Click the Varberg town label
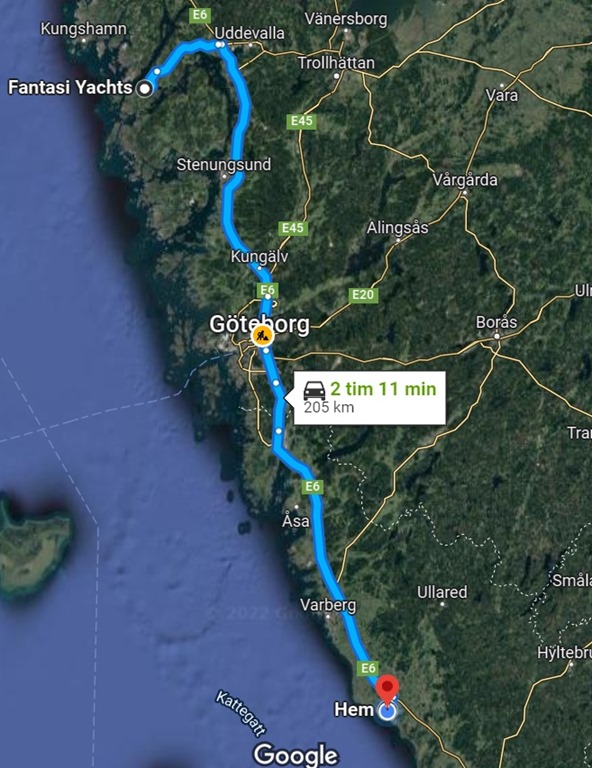Viewport: 592px width, 768px height. [x=328, y=605]
